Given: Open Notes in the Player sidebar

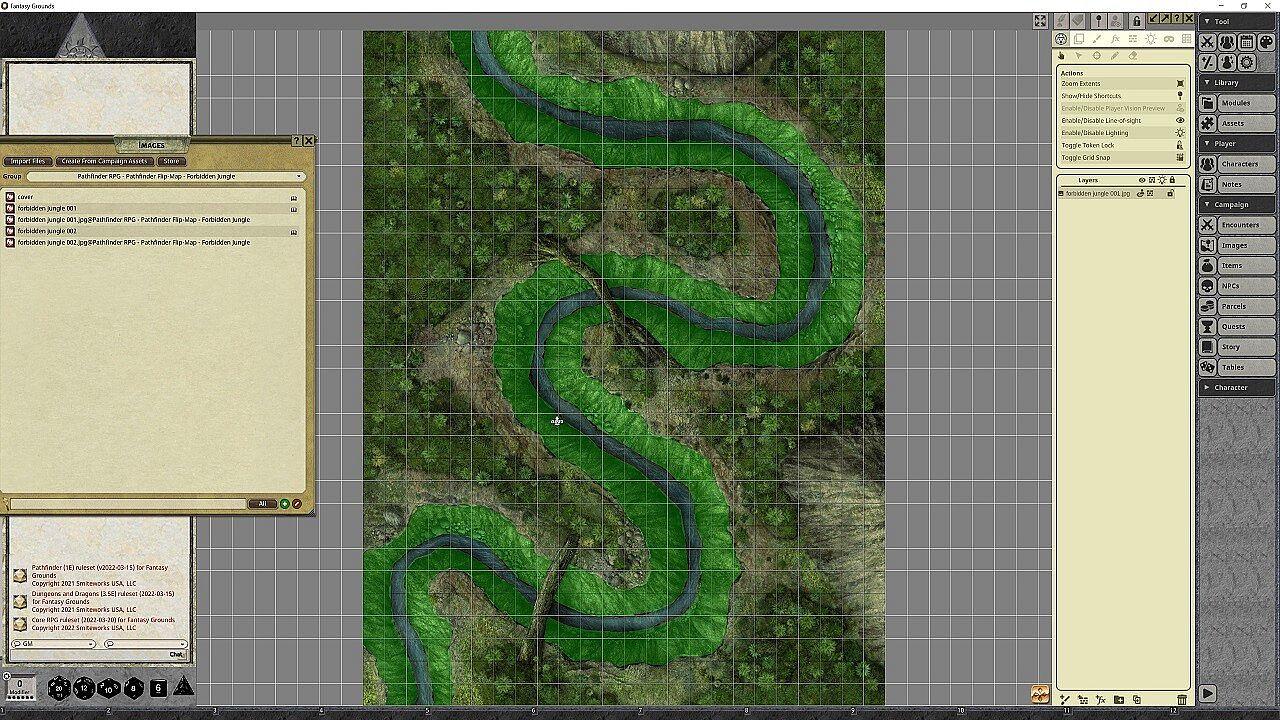Looking at the screenshot, I should pyautogui.click(x=1238, y=184).
